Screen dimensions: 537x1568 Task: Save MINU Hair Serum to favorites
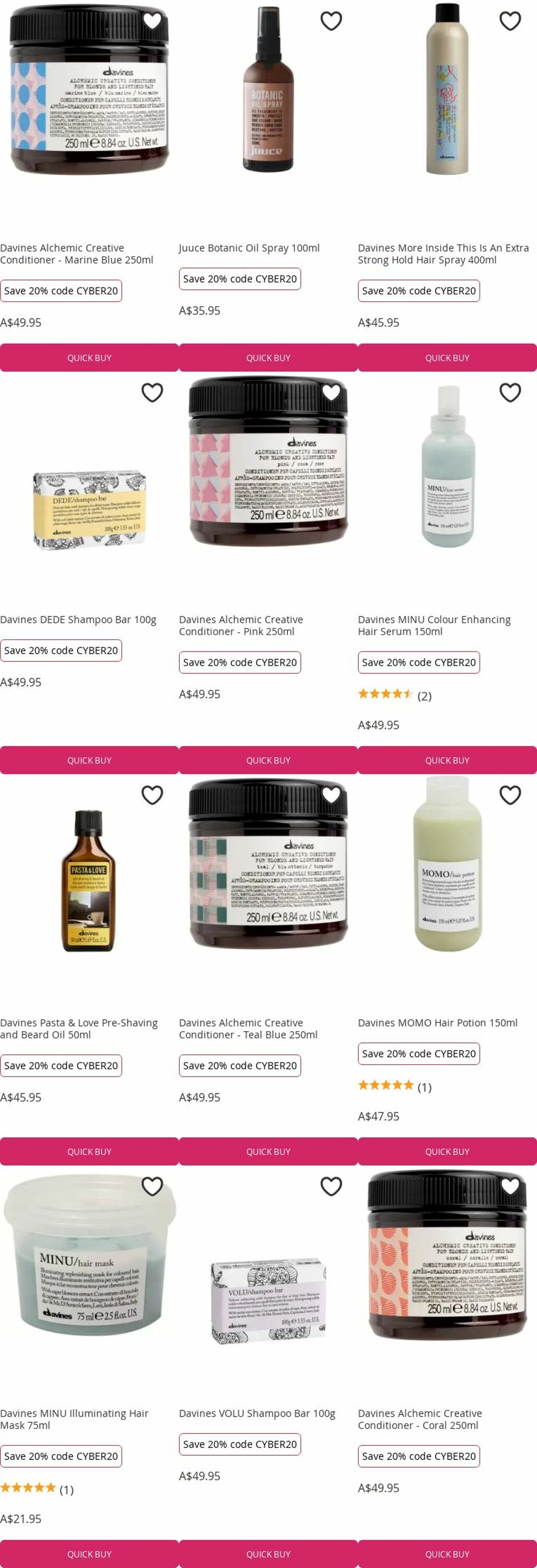(x=510, y=393)
